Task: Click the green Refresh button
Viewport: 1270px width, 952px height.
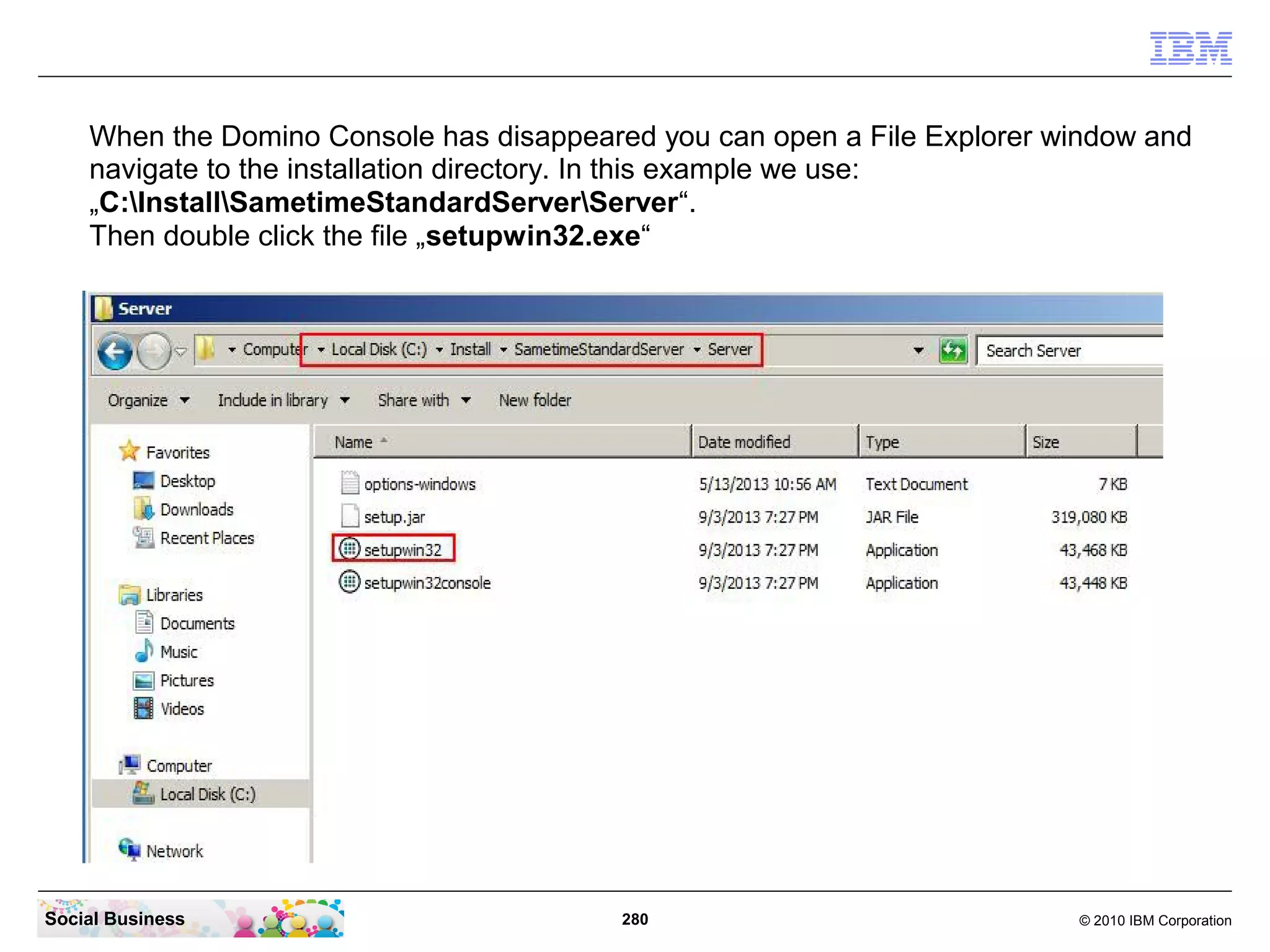Action: point(953,350)
